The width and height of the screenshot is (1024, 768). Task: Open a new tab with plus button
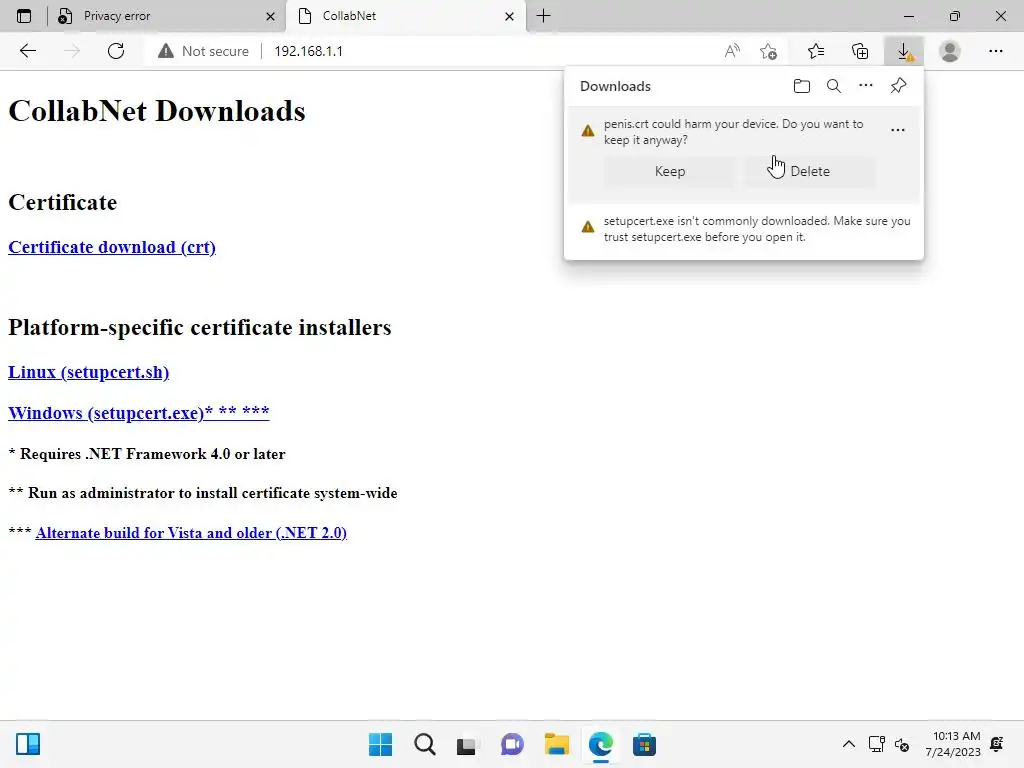pos(543,16)
